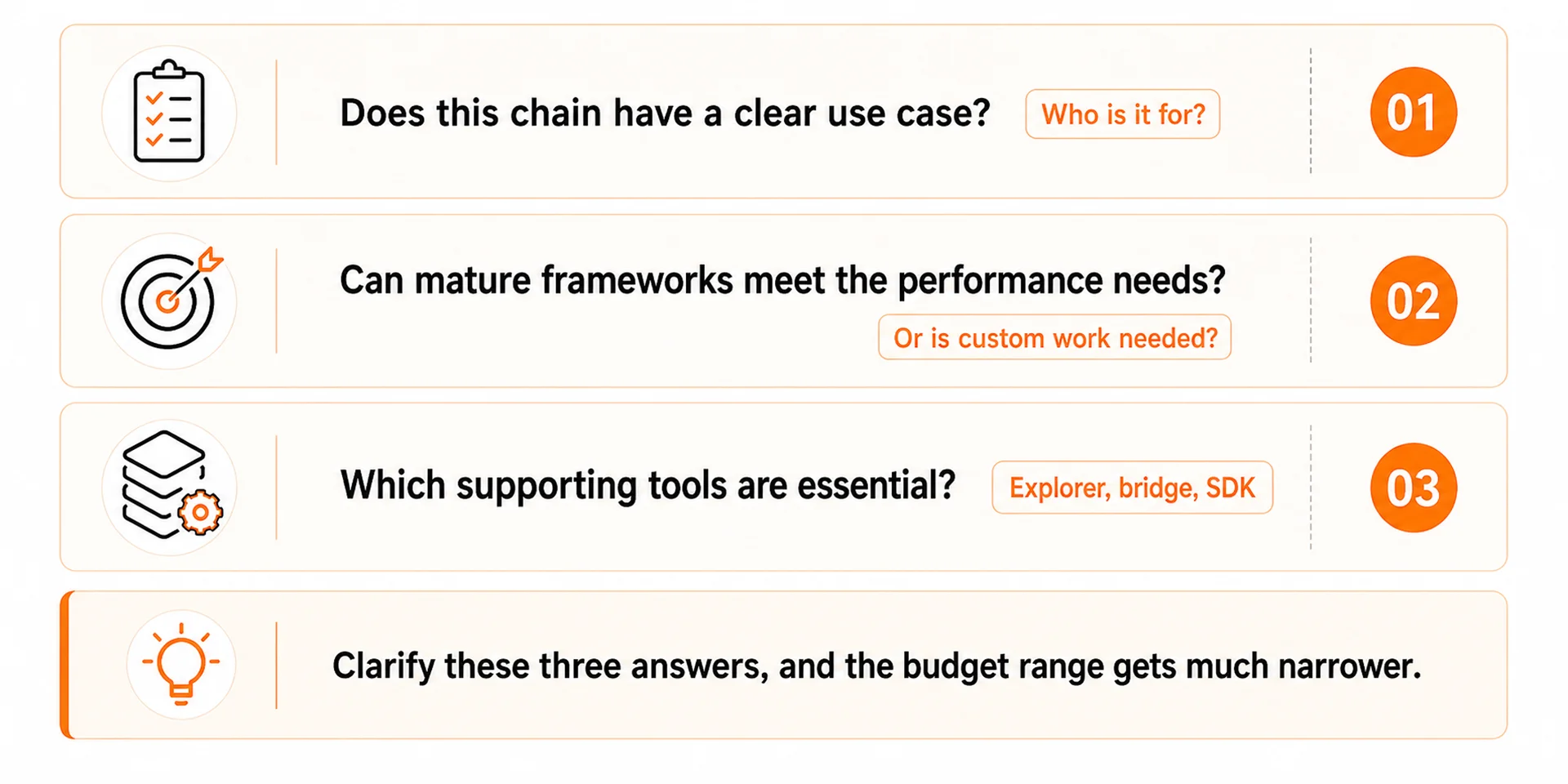The width and height of the screenshot is (1568, 784).
Task: Select the orange 03 number badge
Action: click(1413, 488)
